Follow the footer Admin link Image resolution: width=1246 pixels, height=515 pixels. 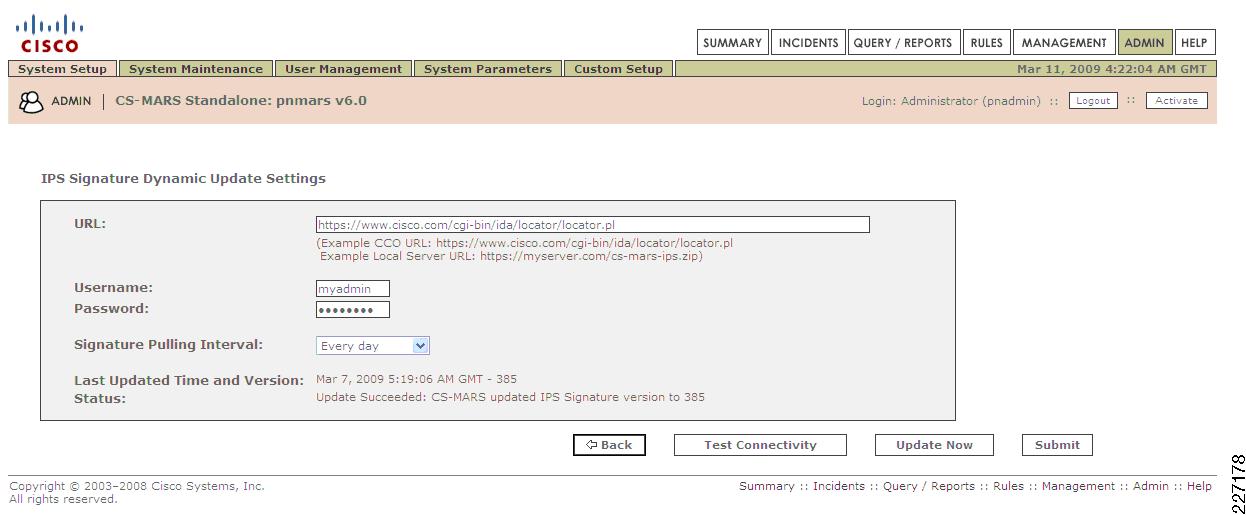pyautogui.click(x=1151, y=486)
